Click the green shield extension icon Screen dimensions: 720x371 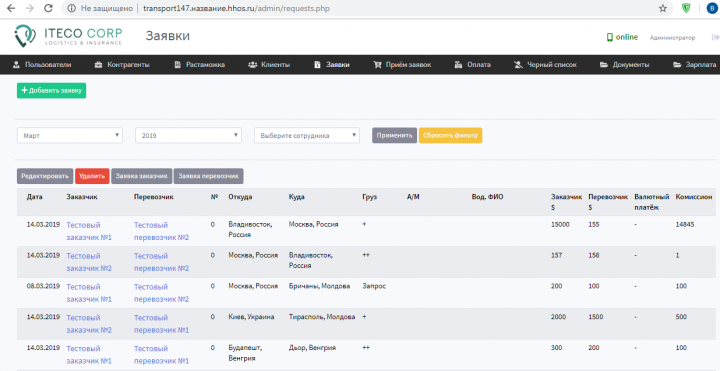[686, 8]
